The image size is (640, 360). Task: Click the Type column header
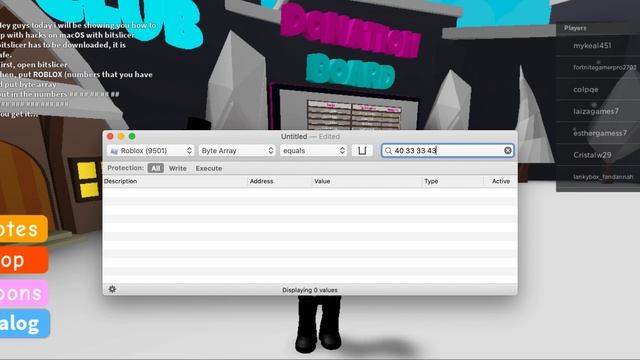[x=452, y=181]
